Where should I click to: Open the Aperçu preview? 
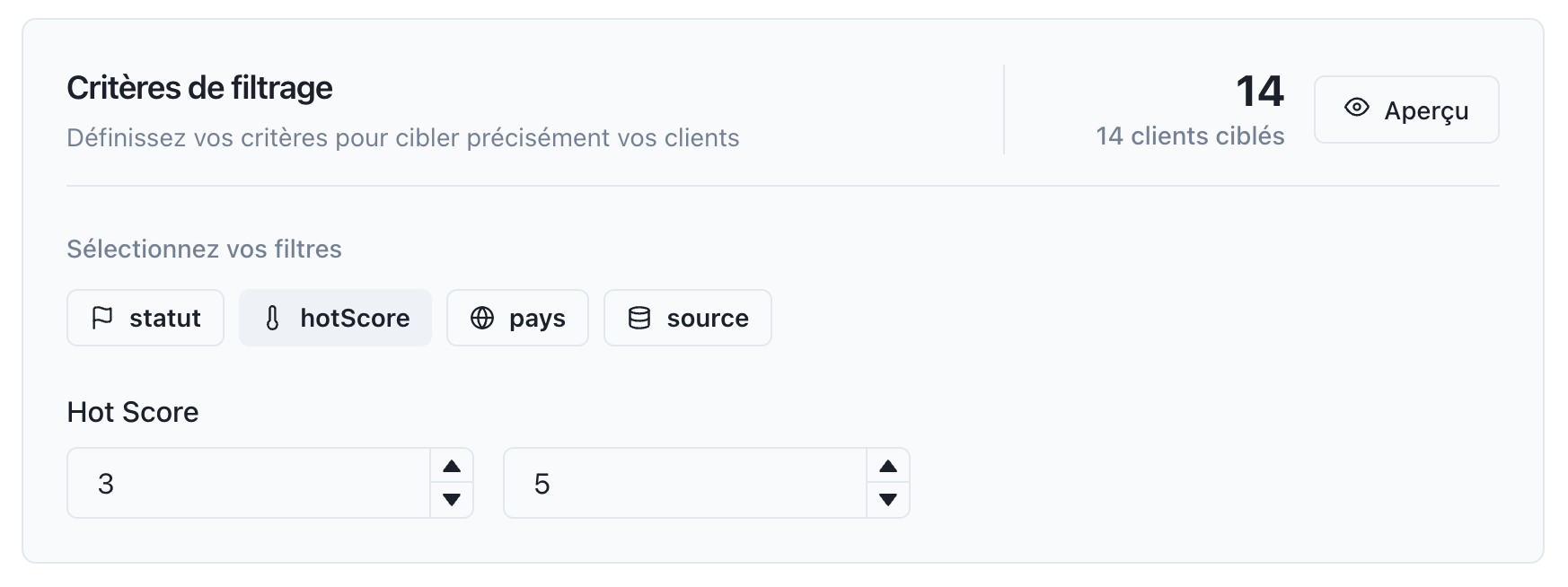[x=1406, y=110]
